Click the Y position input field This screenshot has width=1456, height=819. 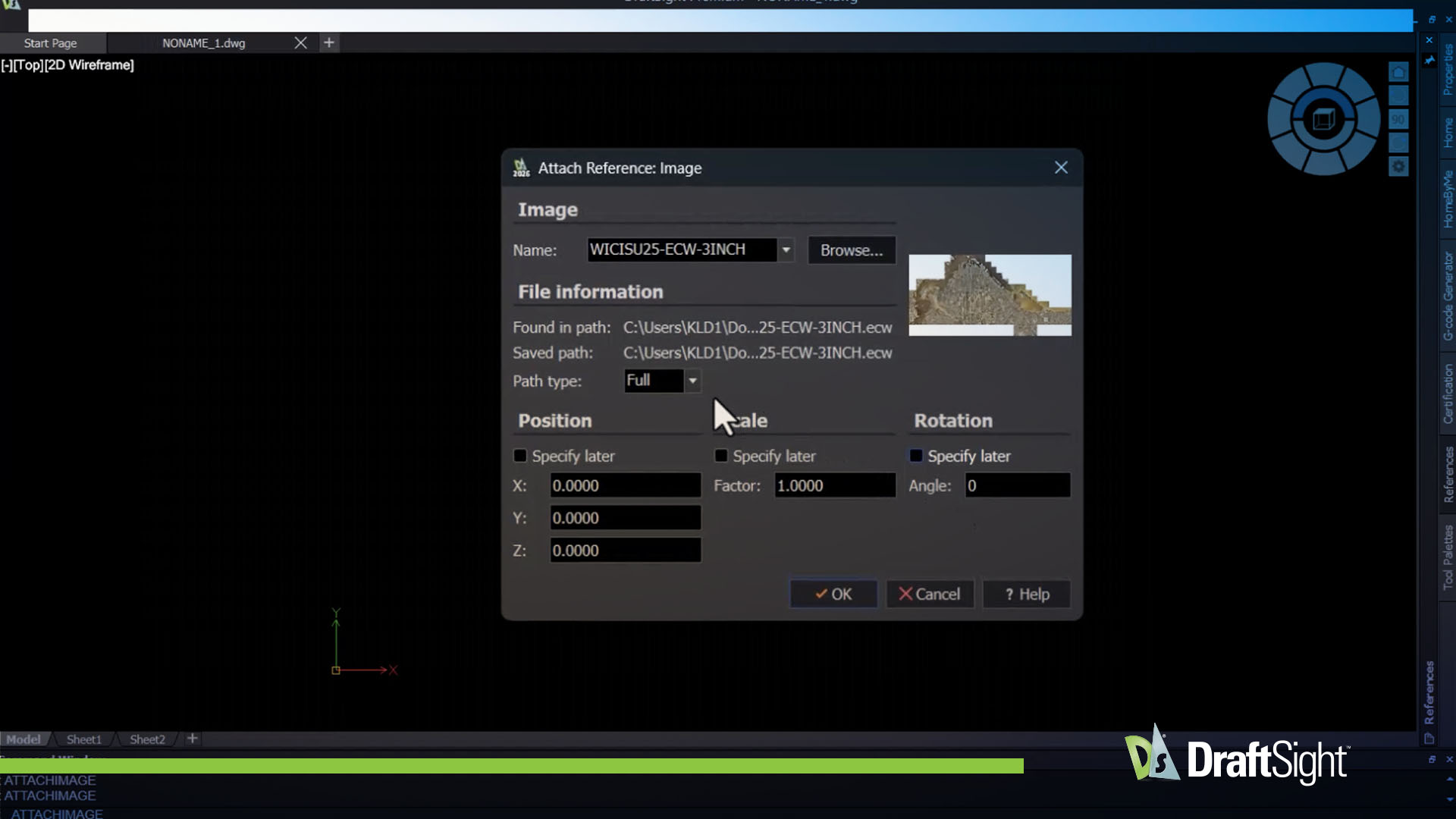[626, 518]
